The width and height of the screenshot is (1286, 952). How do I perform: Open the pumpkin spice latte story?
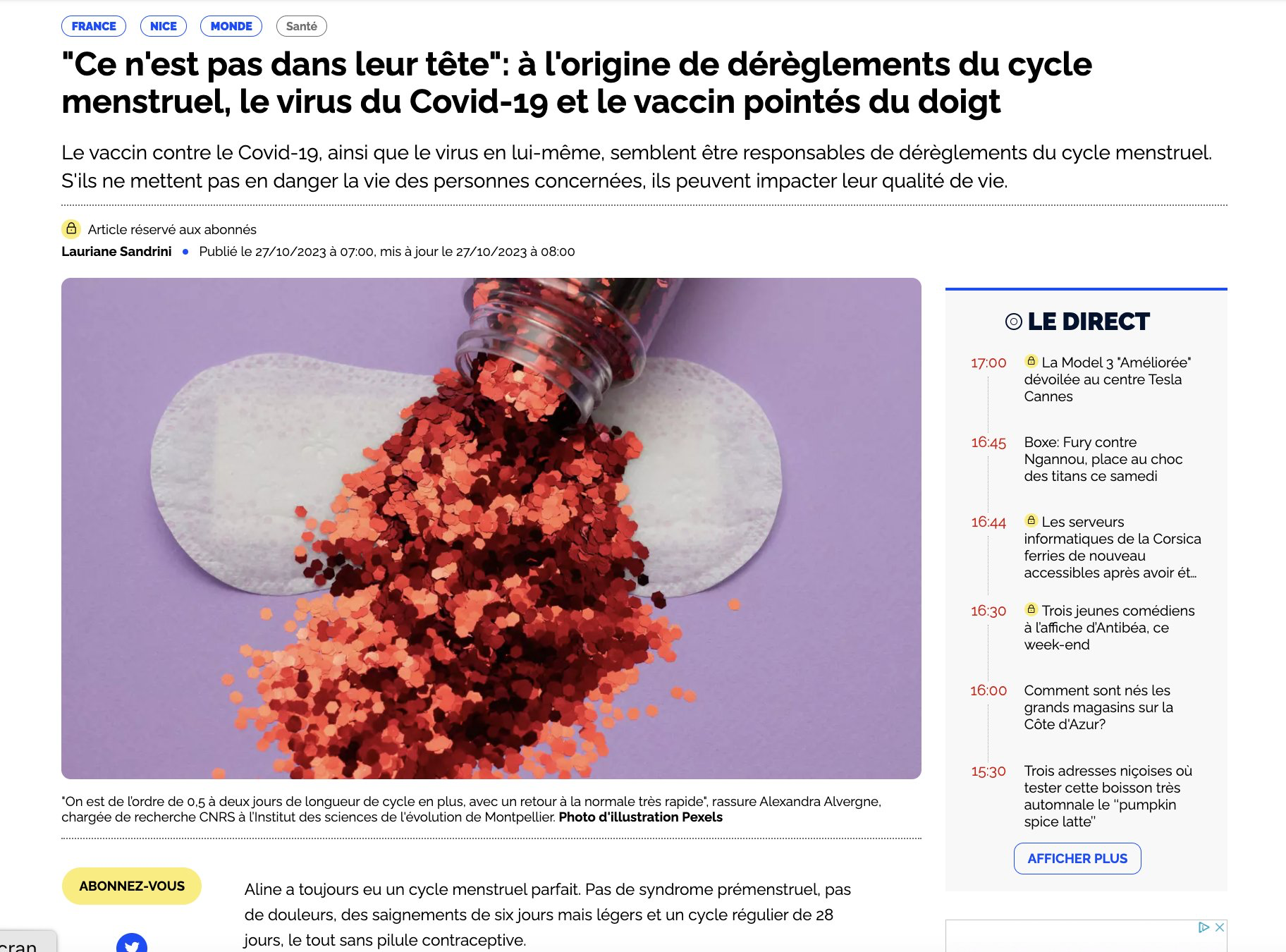[x=1108, y=796]
